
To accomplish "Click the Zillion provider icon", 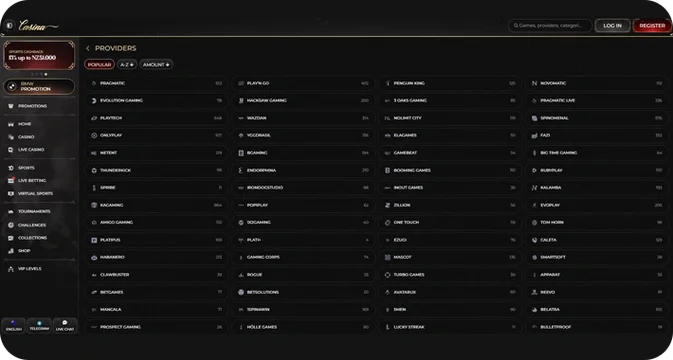I will click(x=388, y=205).
